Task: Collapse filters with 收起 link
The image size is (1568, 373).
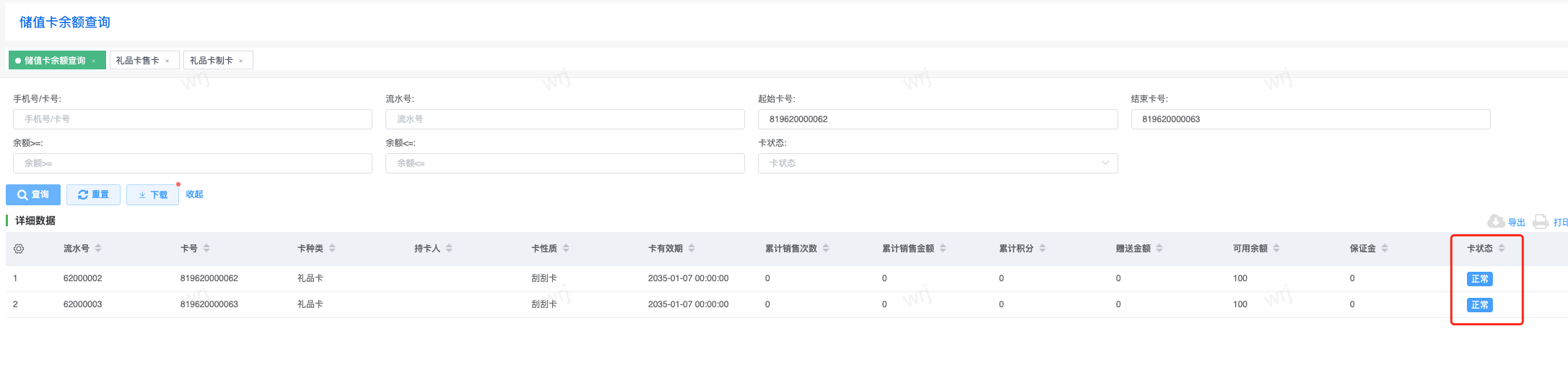Action: (x=194, y=194)
